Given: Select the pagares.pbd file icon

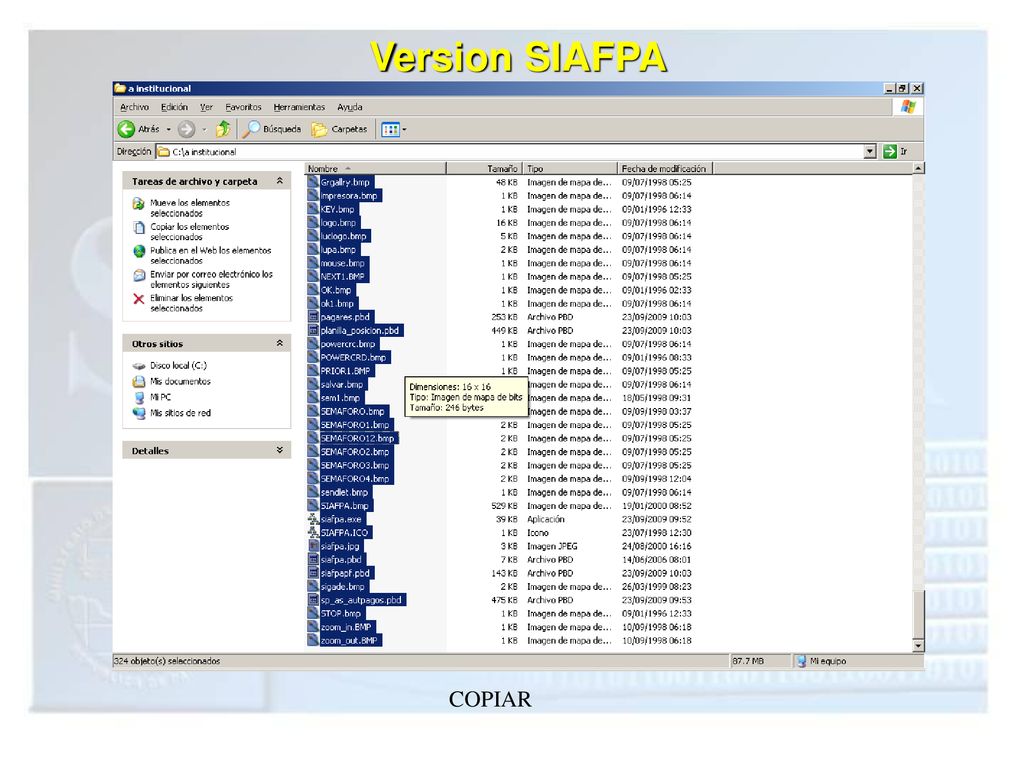Looking at the screenshot, I should pos(313,317).
